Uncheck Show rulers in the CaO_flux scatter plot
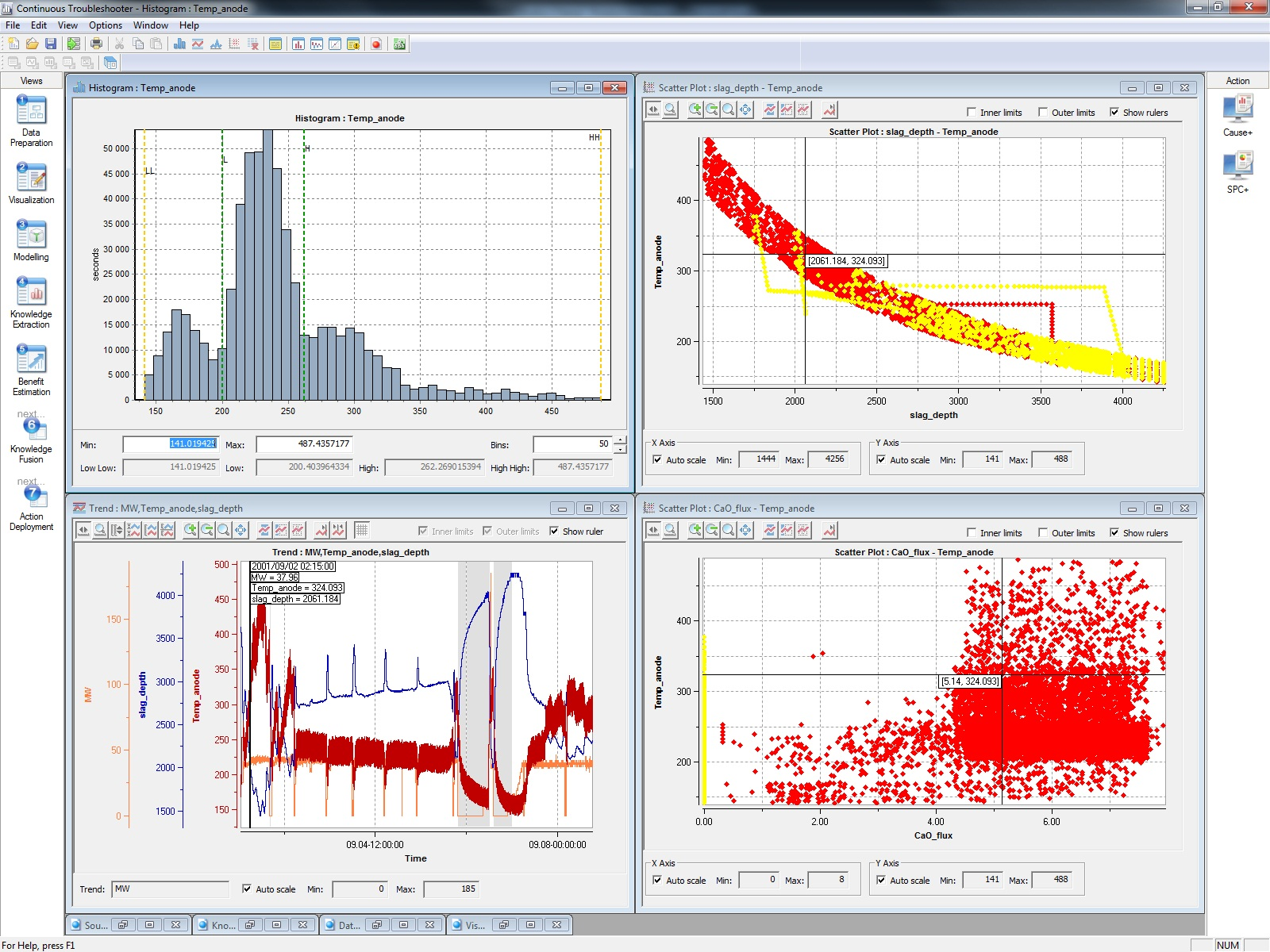Viewport: 1270px width, 952px height. (1117, 532)
